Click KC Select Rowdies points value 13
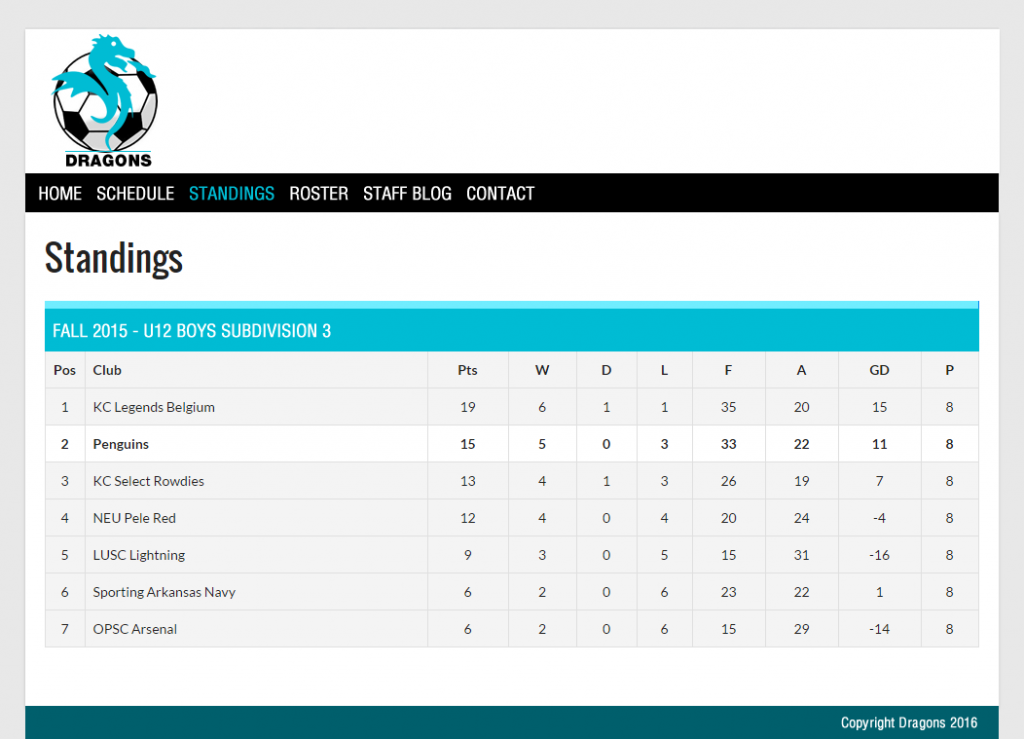 [x=468, y=481]
